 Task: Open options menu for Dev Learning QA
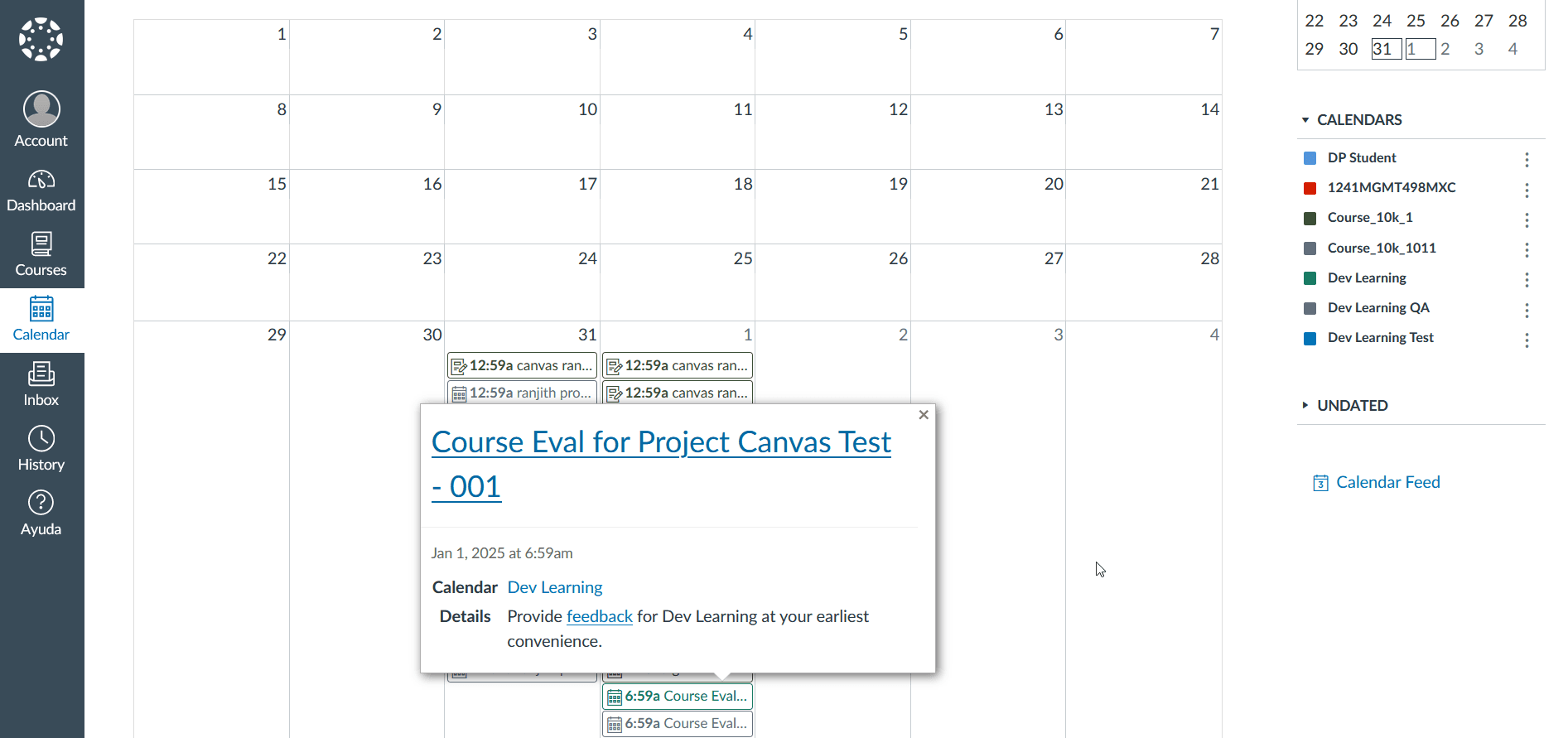click(x=1527, y=310)
